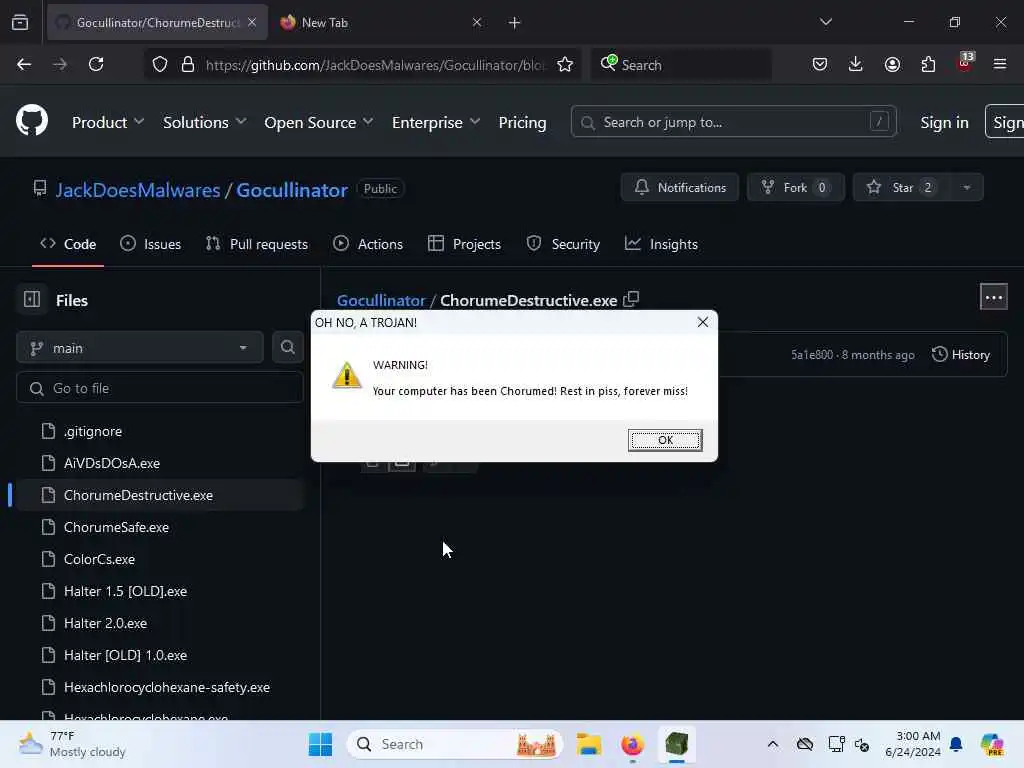Reload the page with refresh icon

96,64
